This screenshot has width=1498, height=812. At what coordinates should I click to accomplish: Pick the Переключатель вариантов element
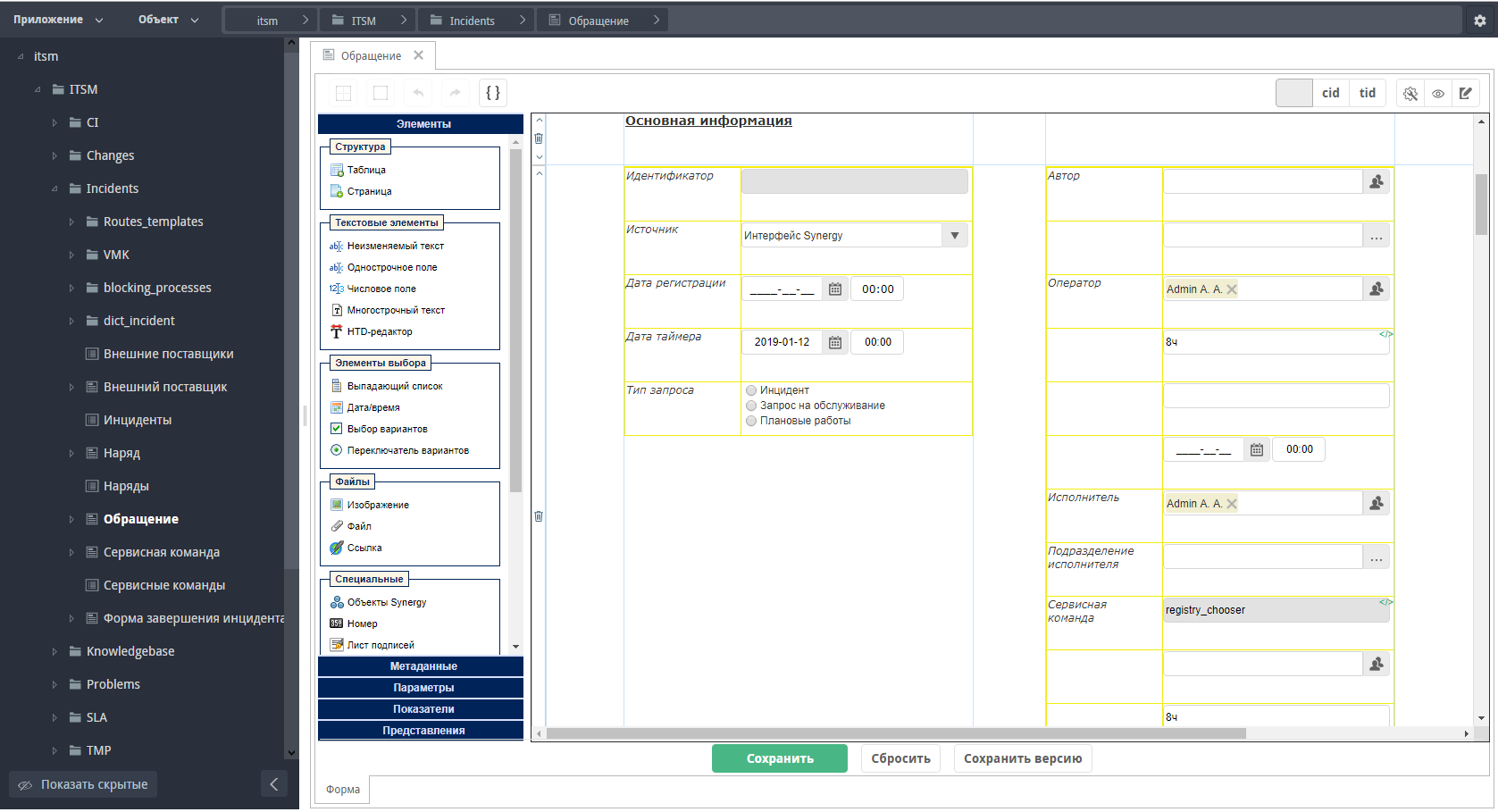tap(399, 450)
